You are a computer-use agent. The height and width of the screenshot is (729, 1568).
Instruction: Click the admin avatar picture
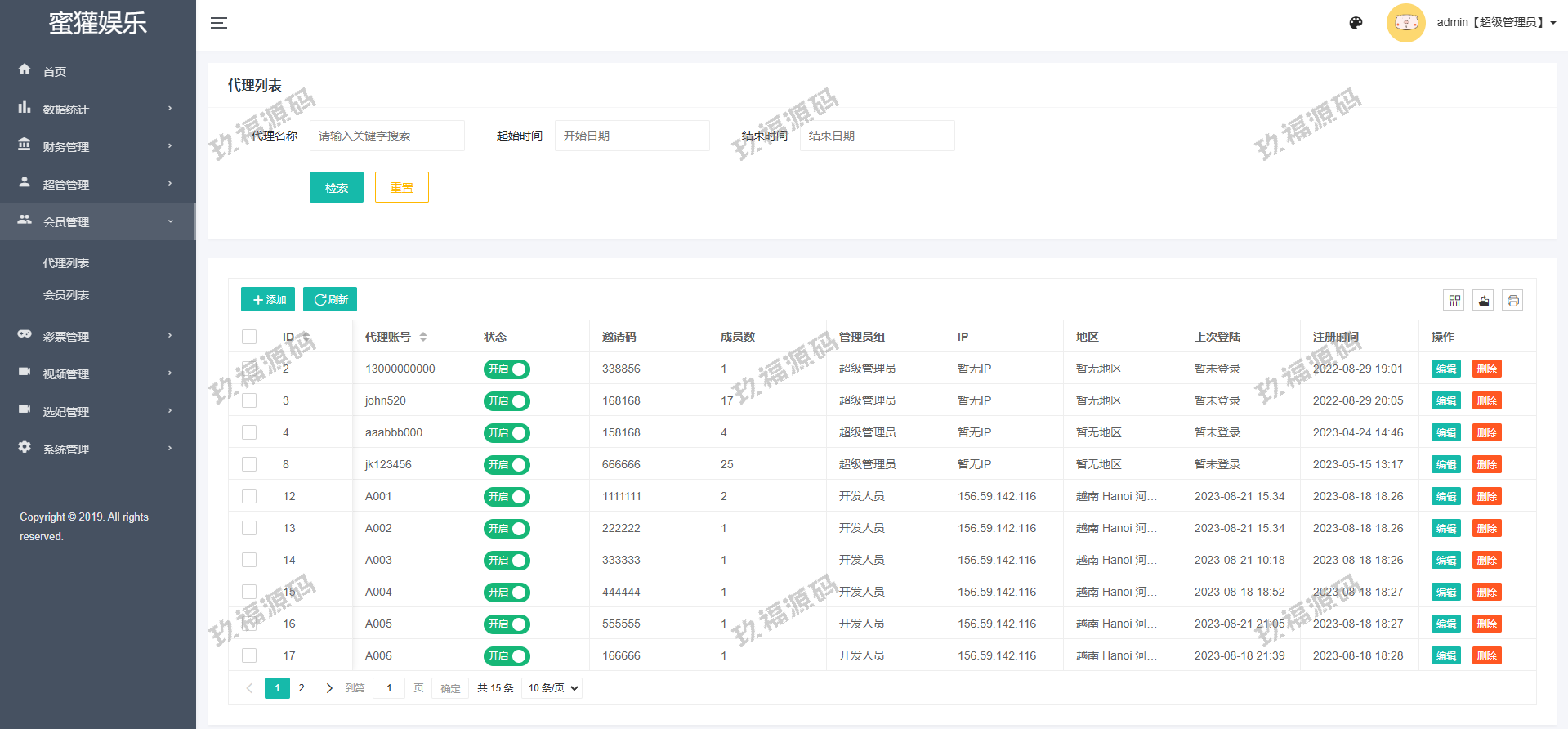click(1405, 23)
